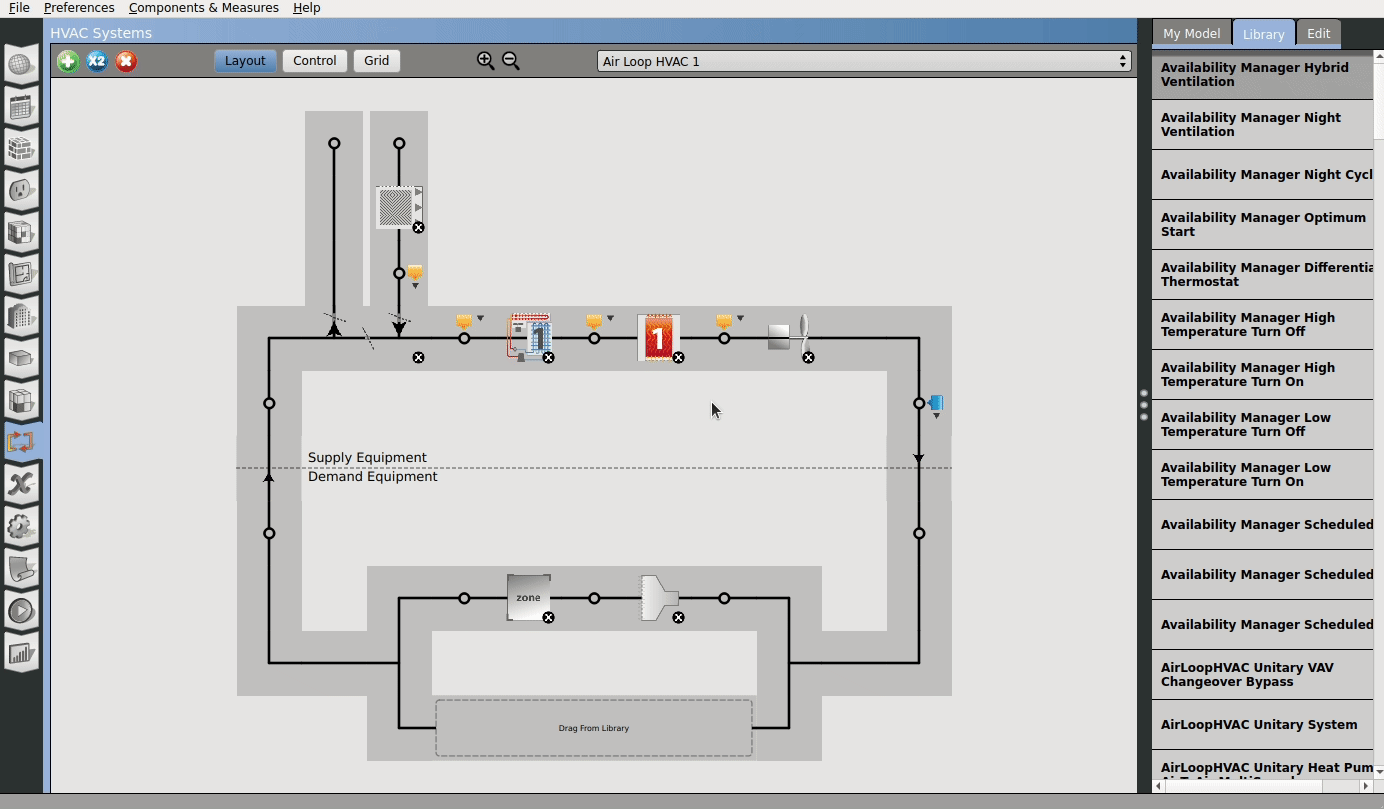
Task: Open the Thermal Zones cube icon
Action: click(x=21, y=399)
